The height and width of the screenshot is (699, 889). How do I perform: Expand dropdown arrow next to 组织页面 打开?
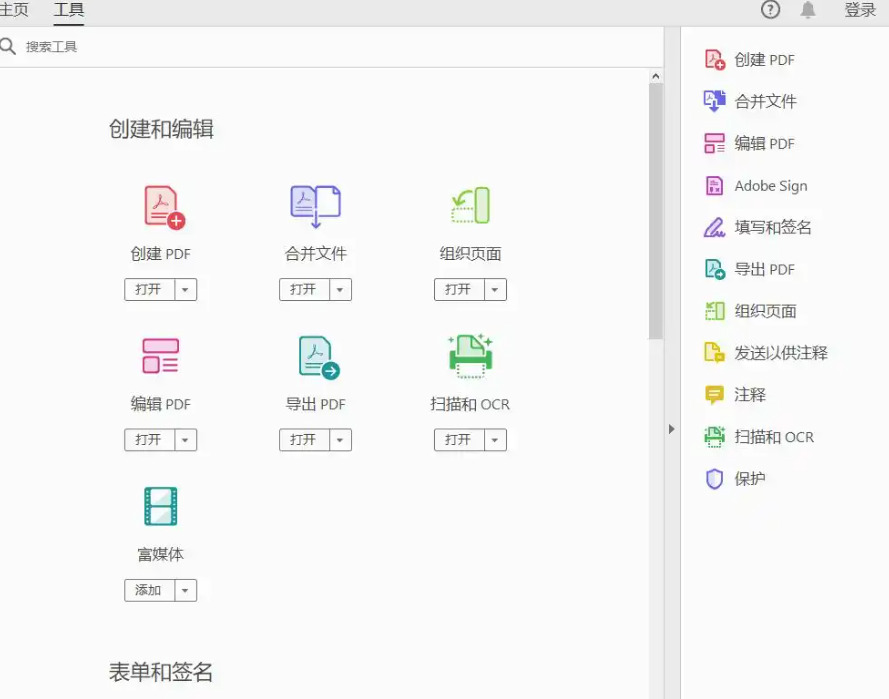coord(495,290)
